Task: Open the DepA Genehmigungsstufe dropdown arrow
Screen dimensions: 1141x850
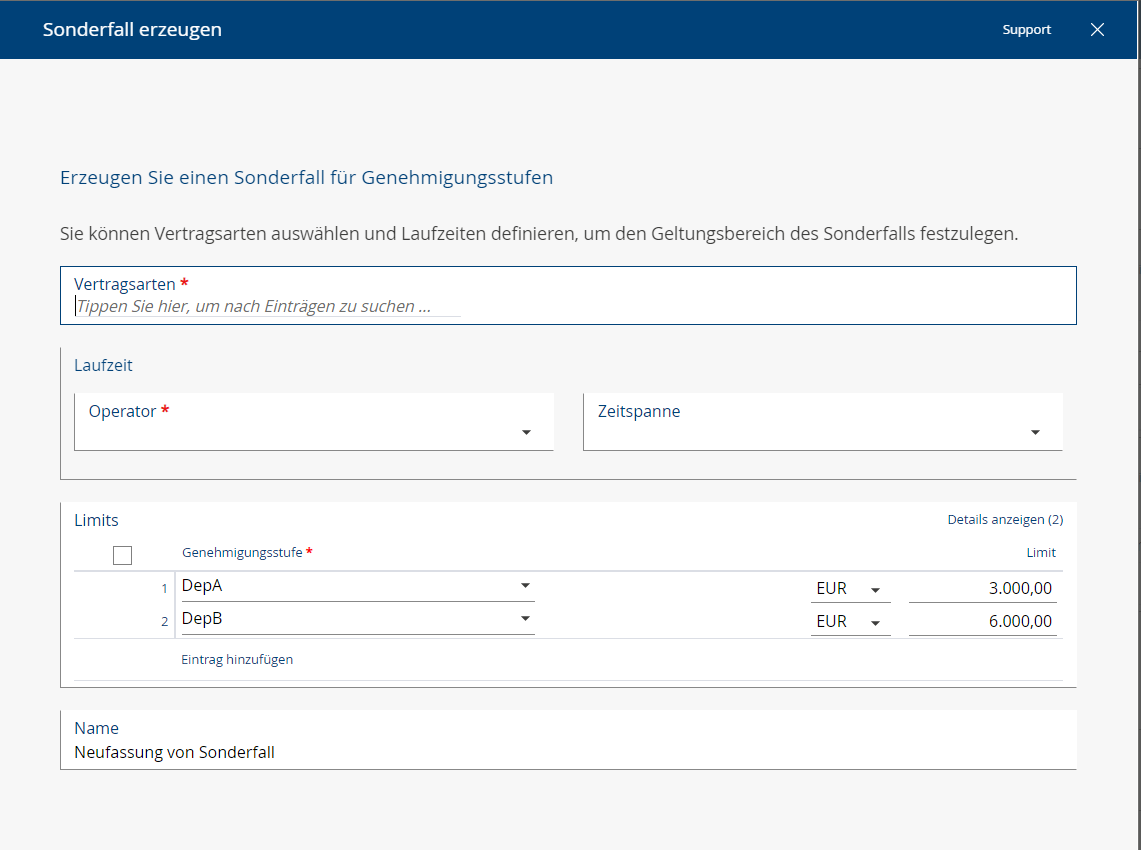Action: point(525,586)
